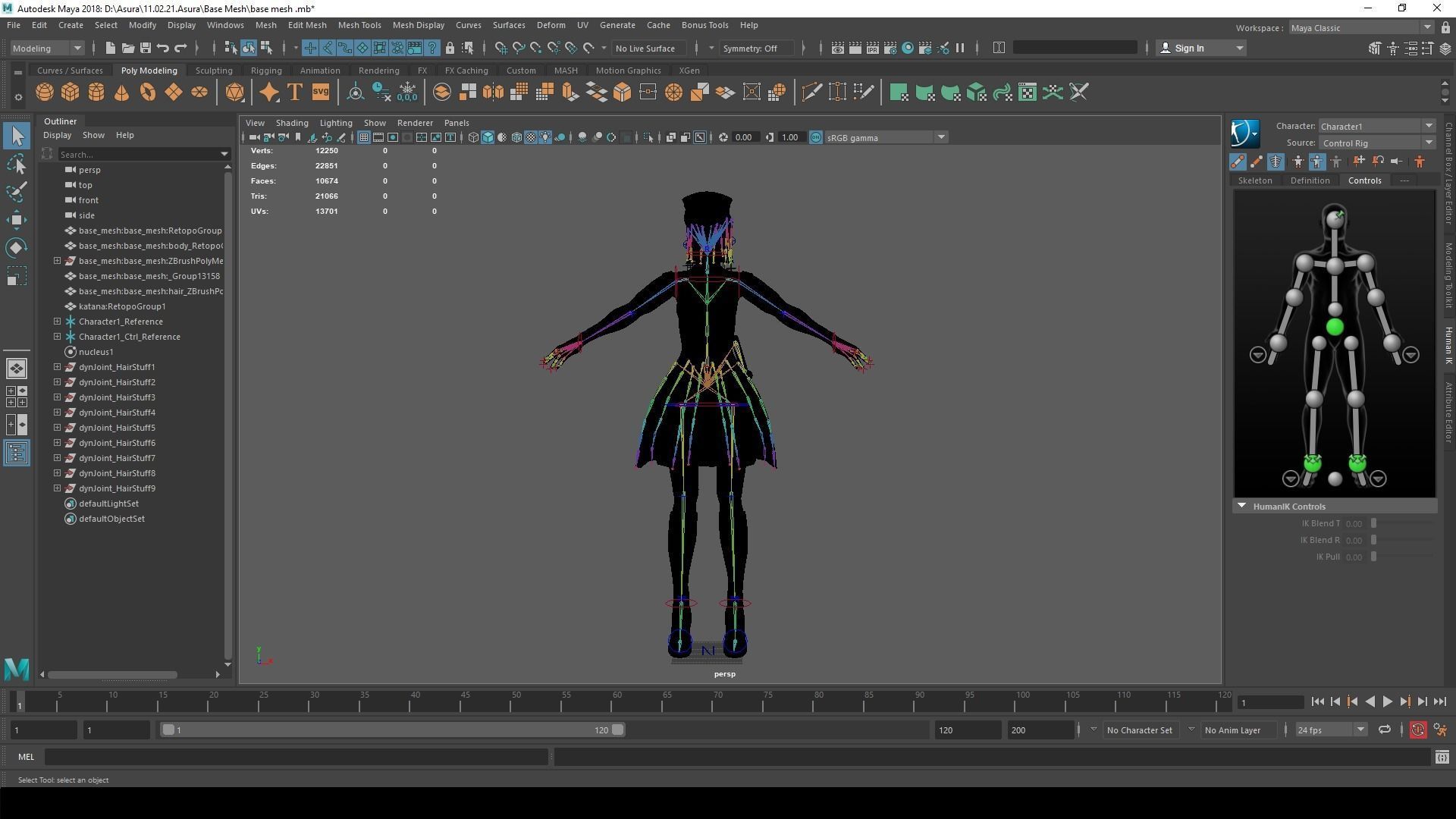Click the HumanIK character icon button
The height and width of the screenshot is (819, 1456).
(x=1244, y=133)
